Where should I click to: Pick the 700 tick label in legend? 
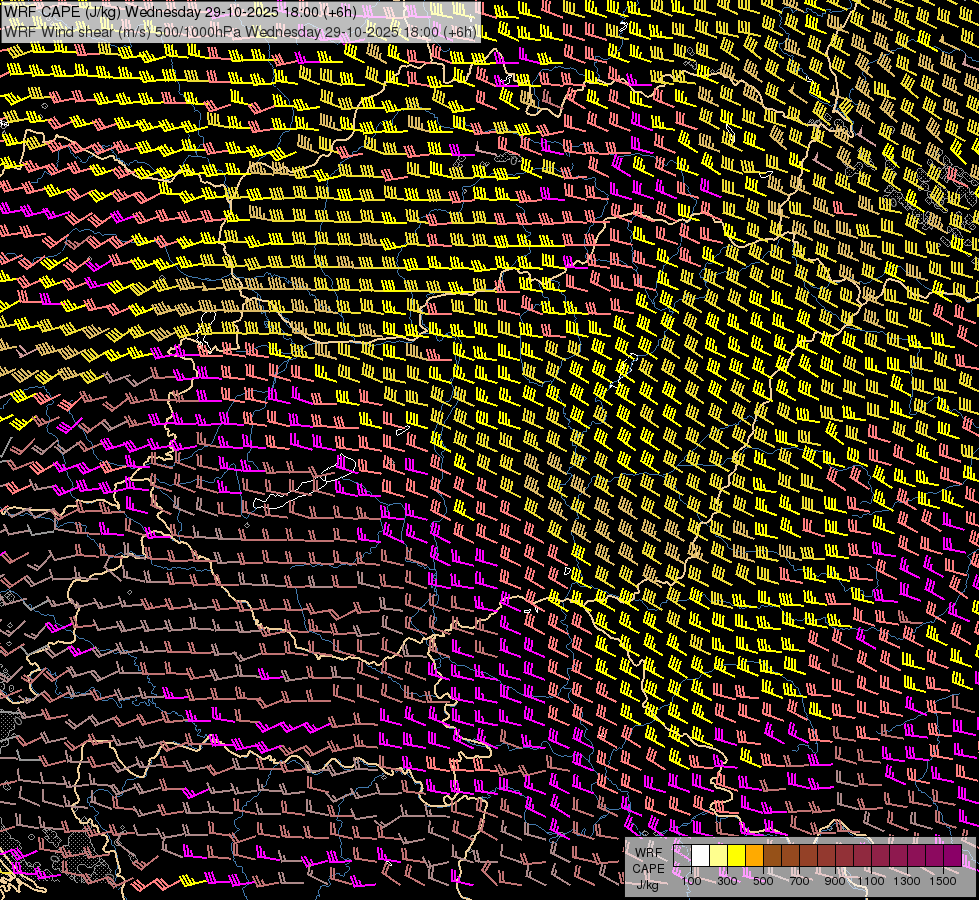(x=799, y=881)
